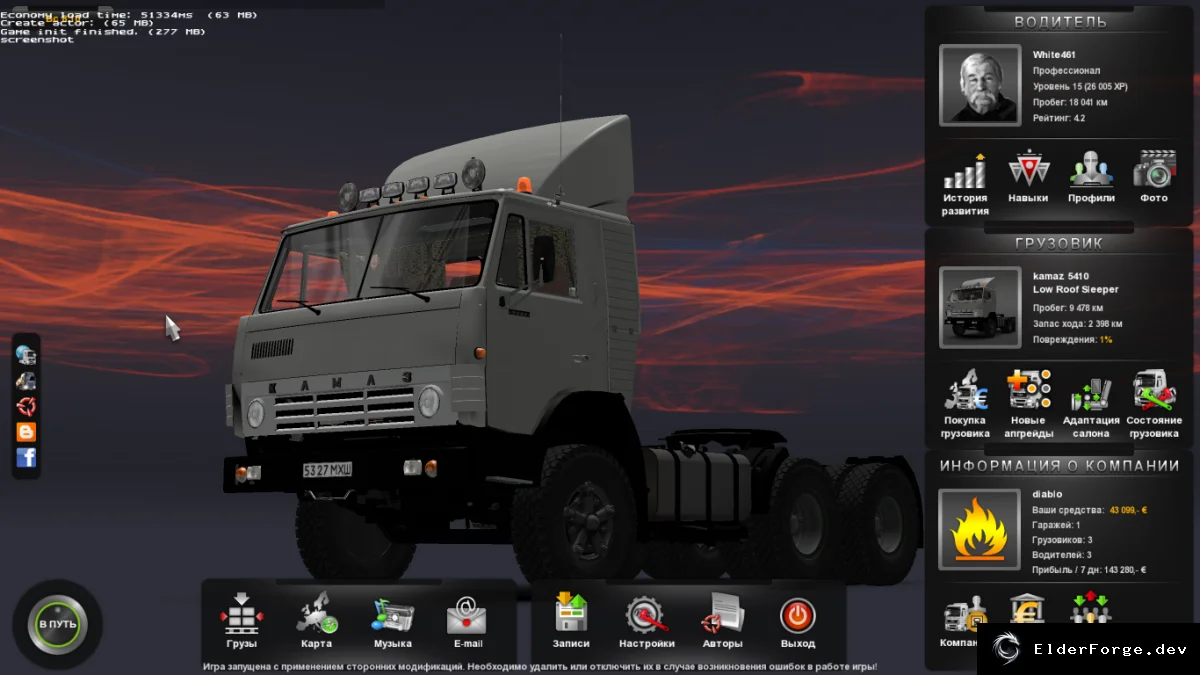Open the Адаптация салона icon
Screen dimensions: 1200x675
click(x=1091, y=392)
